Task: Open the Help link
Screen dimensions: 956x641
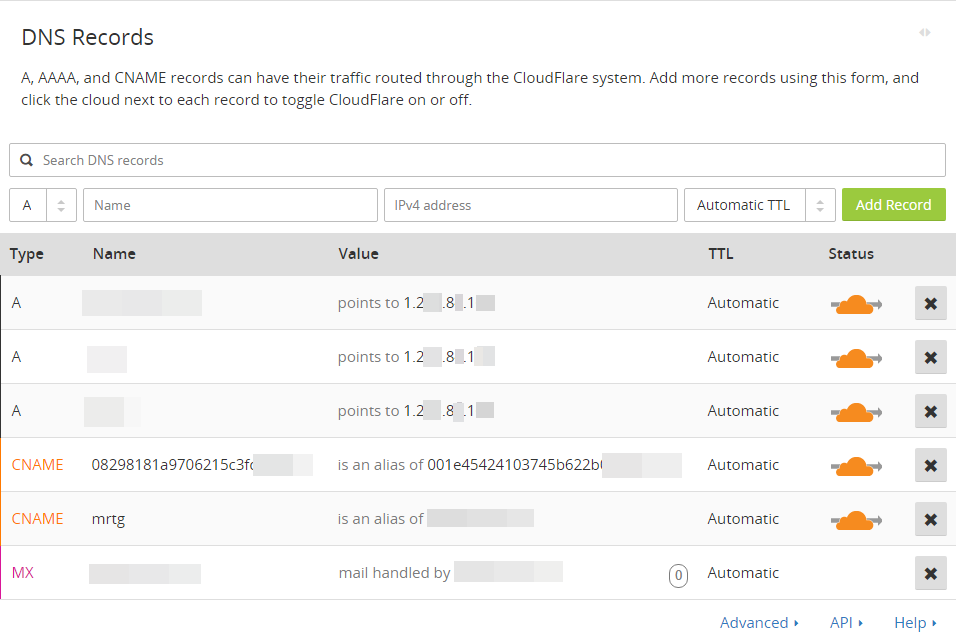Action: 915,623
